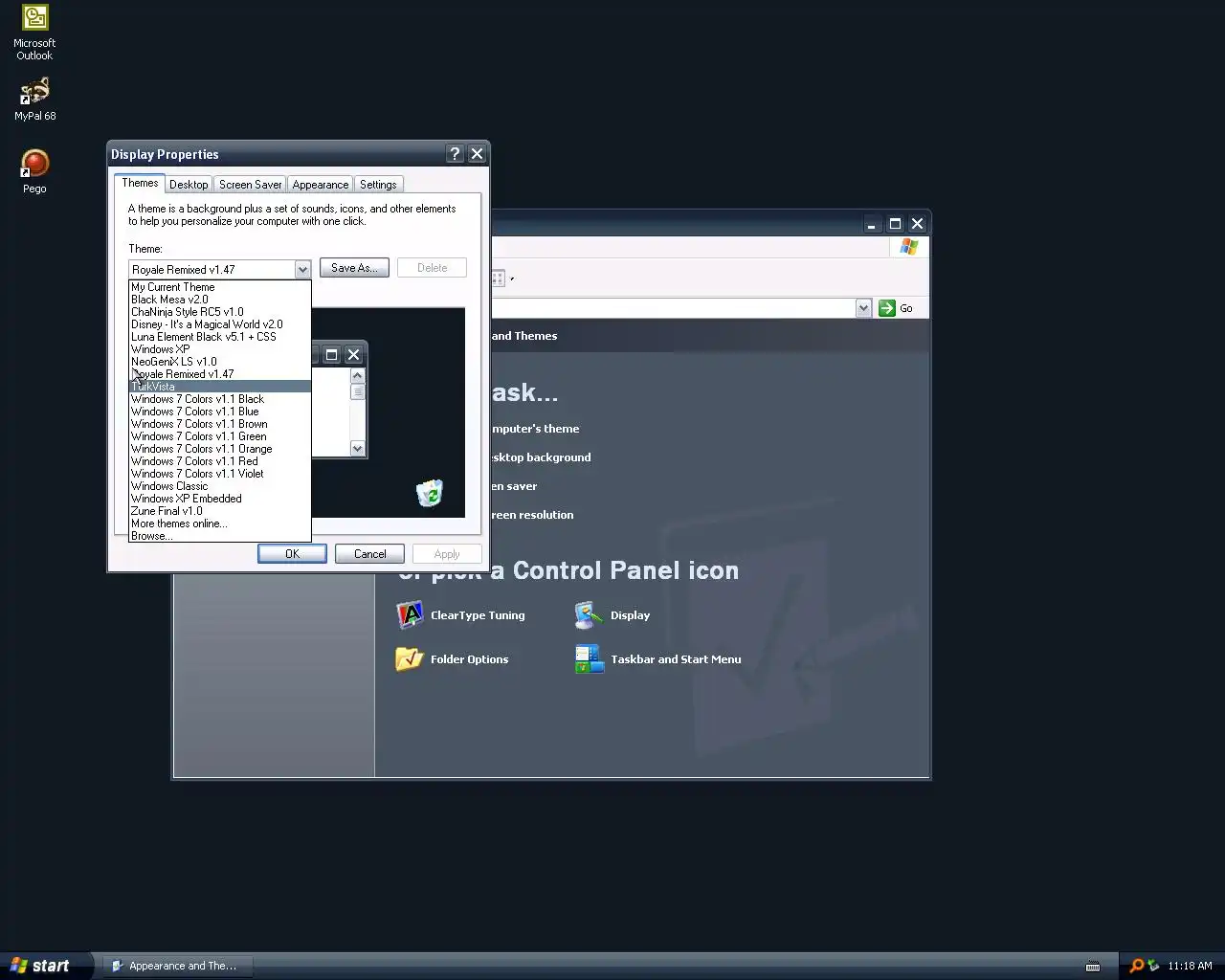This screenshot has height=980, width=1225.
Task: Open the Settings tab
Action: (378, 185)
